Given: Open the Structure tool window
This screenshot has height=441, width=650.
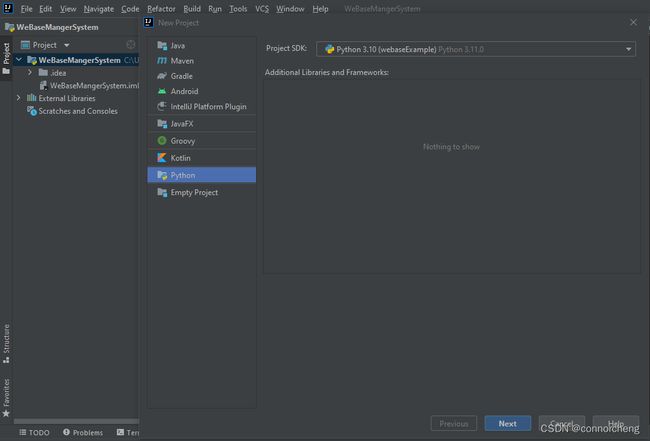Looking at the screenshot, I should pos(6,344).
